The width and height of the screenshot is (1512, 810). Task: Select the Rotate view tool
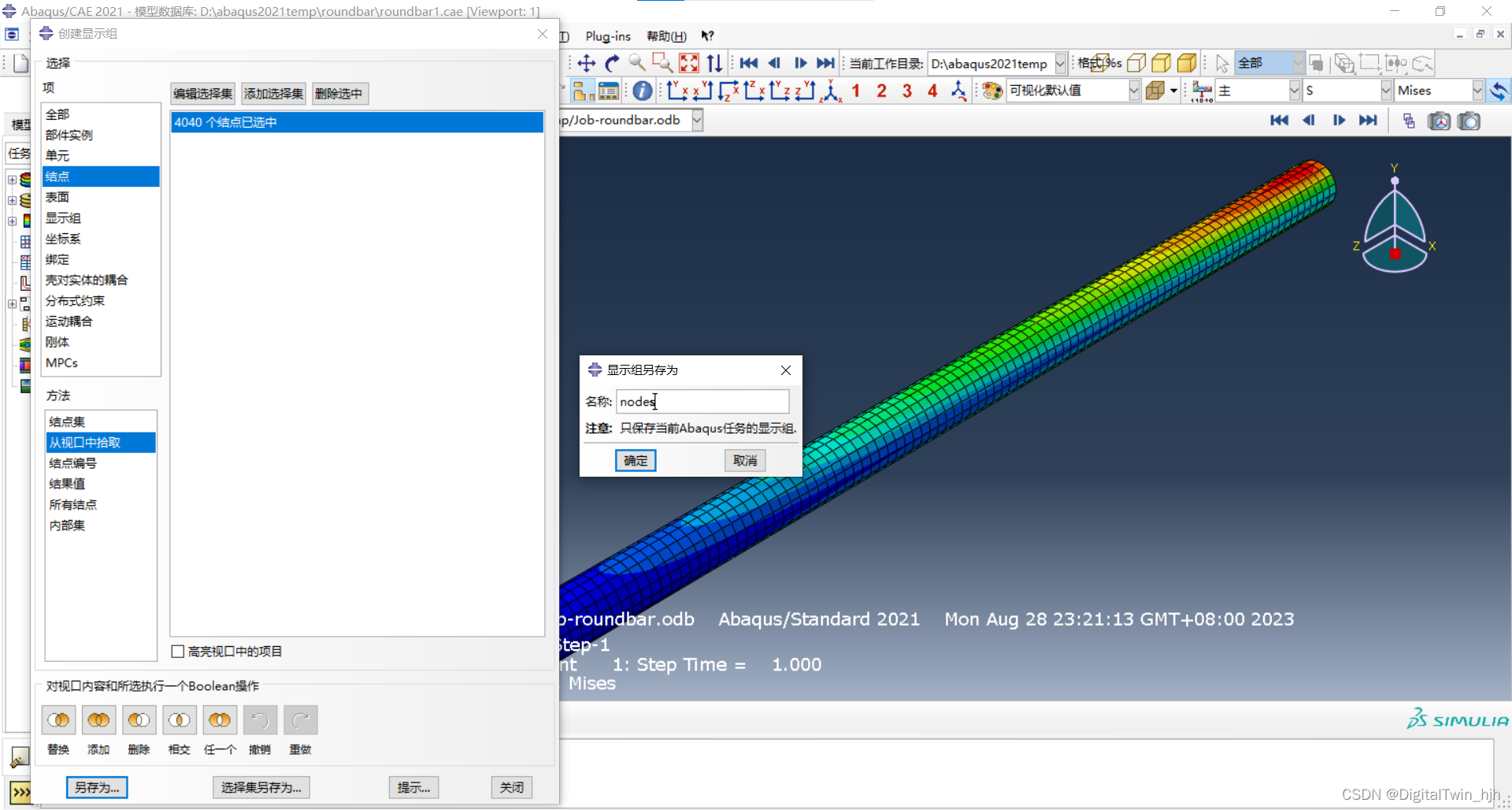pyautogui.click(x=612, y=63)
